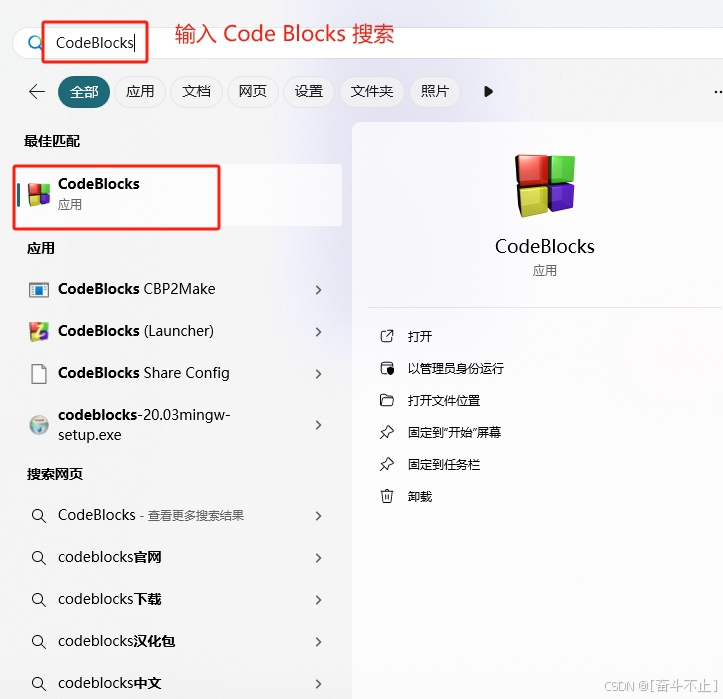This screenshot has height=699, width=723.
Task: Select the 全部 filter tab
Action: coord(84,92)
